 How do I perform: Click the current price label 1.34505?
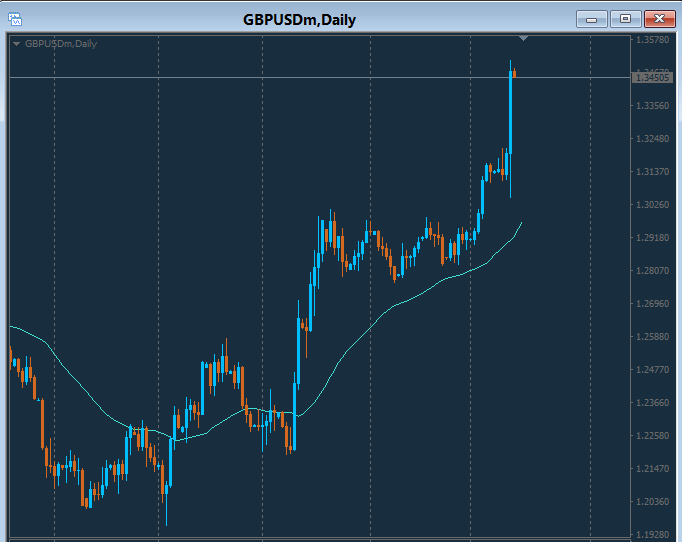652,78
